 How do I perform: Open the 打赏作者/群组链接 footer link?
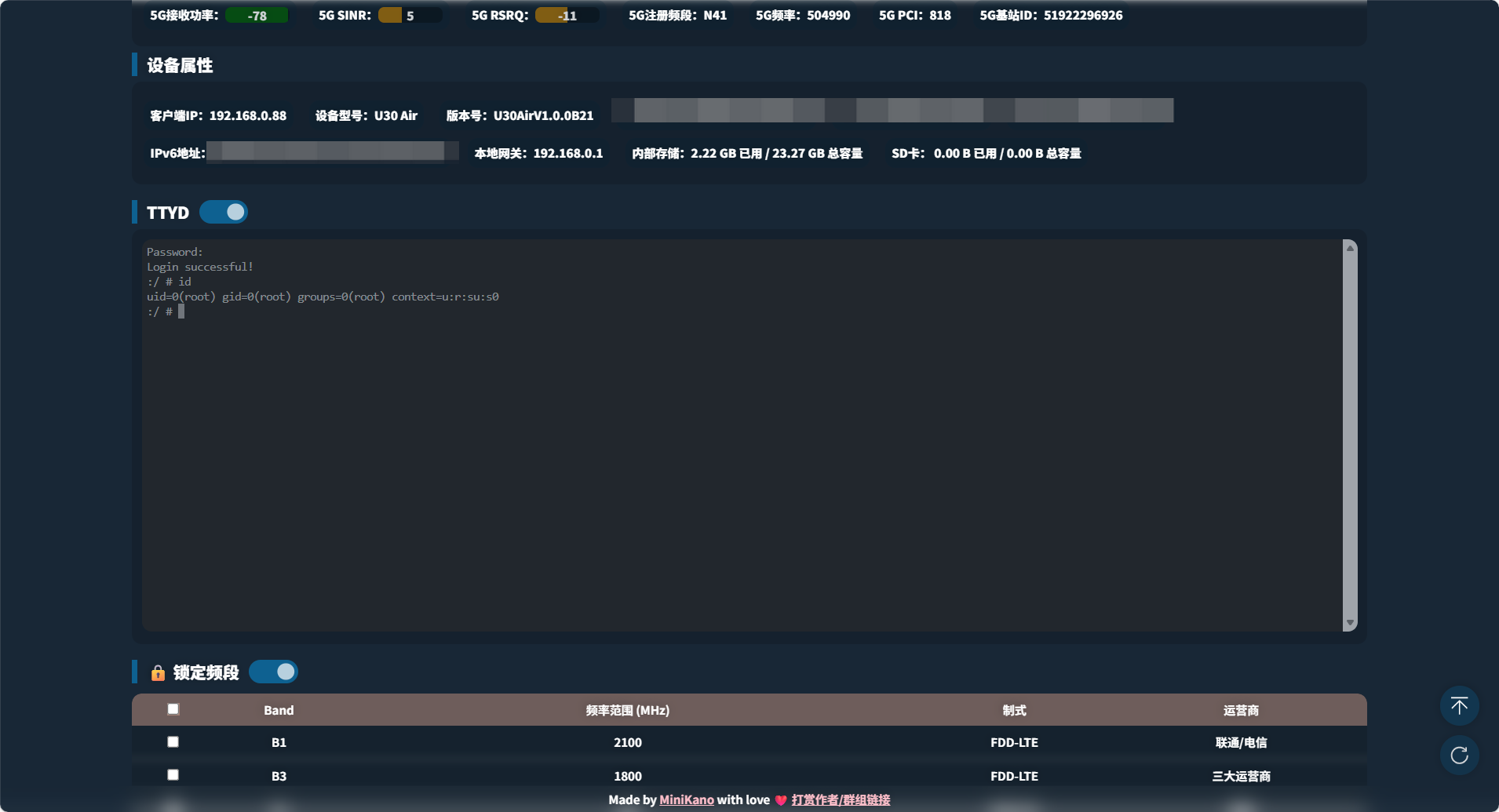coord(841,800)
